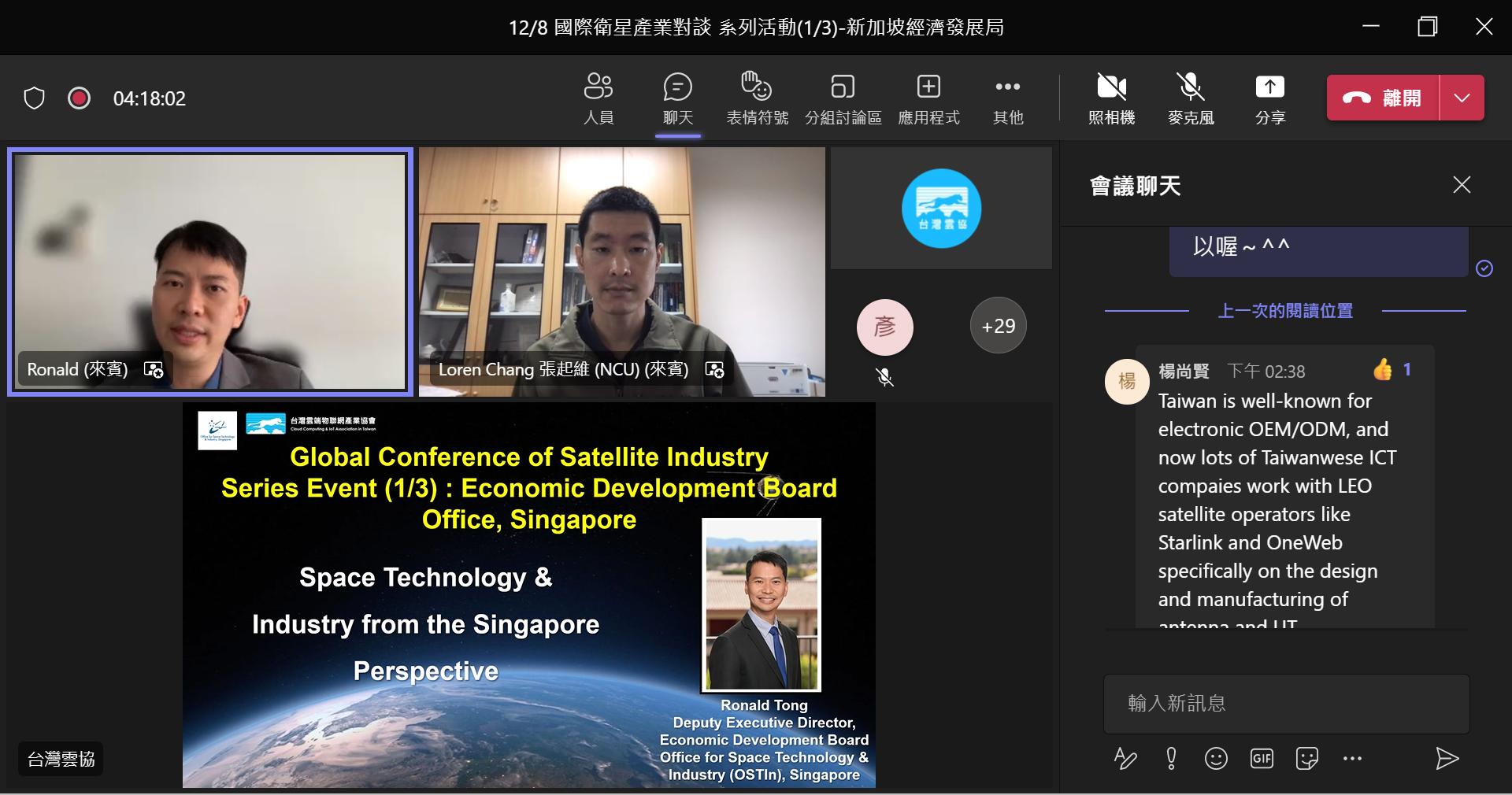
Task: Open the GIF picker
Action: tap(1262, 759)
